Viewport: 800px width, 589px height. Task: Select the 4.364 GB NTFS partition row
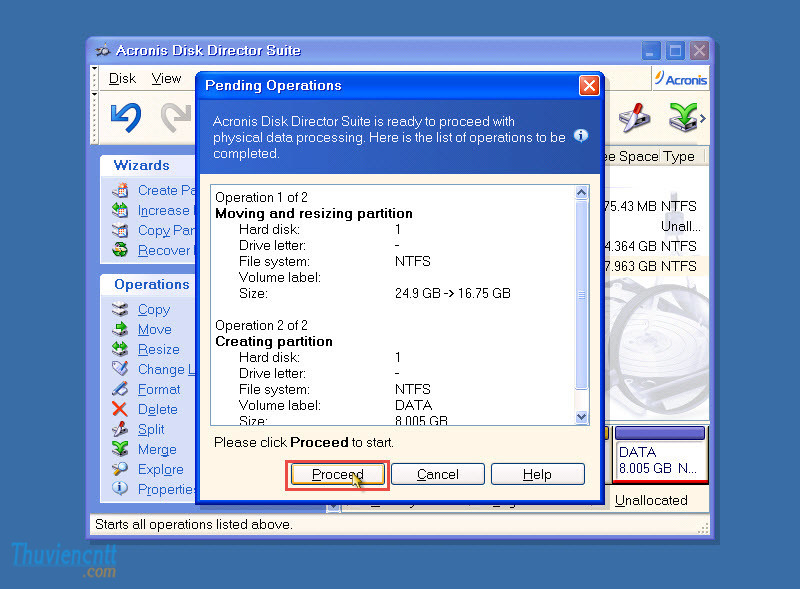click(655, 246)
